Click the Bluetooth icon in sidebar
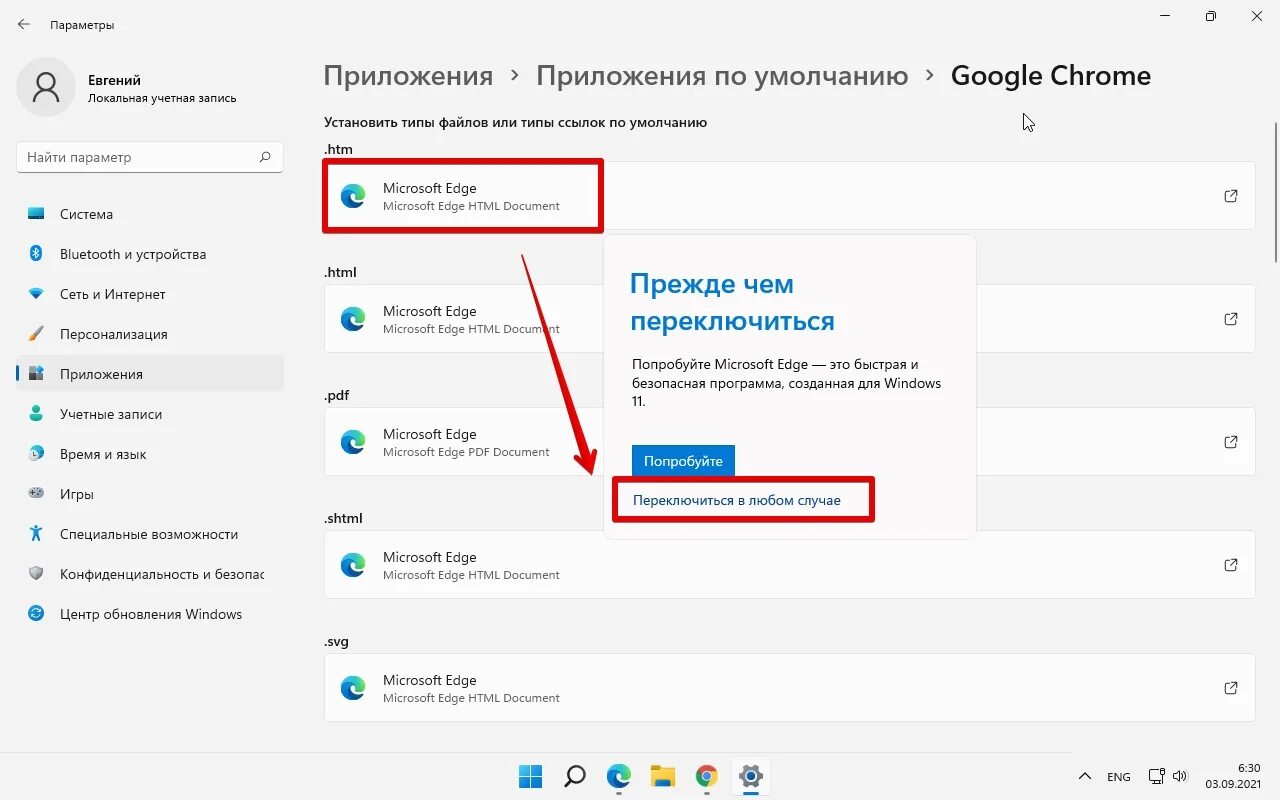This screenshot has height=800, width=1280. click(36, 254)
